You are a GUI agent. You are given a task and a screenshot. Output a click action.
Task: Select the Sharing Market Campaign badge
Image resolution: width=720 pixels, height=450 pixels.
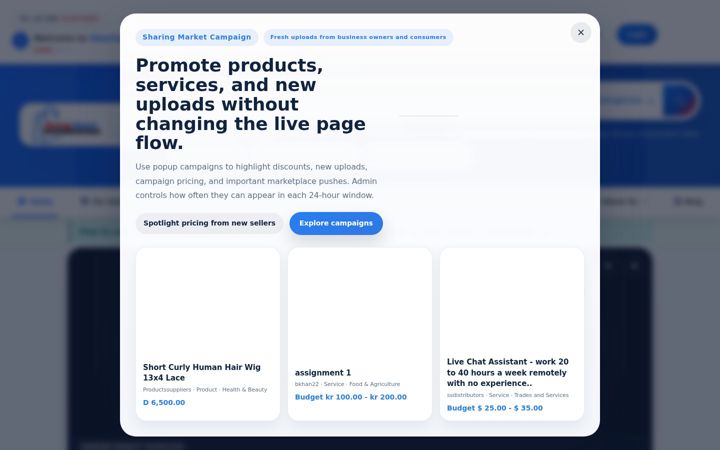point(197,37)
